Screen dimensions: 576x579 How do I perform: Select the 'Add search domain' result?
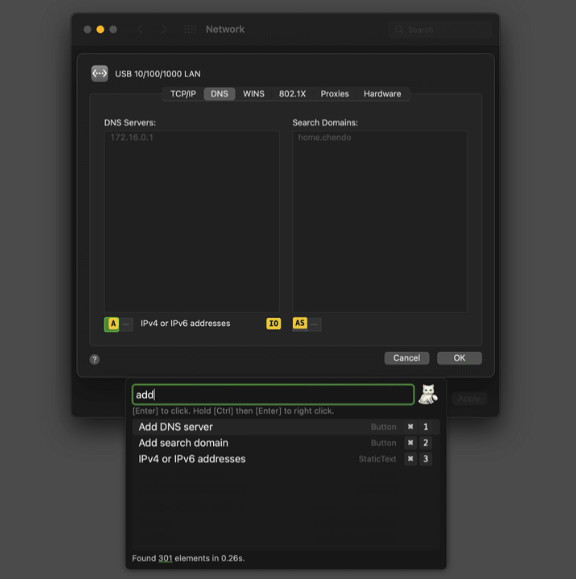[x=286, y=443]
